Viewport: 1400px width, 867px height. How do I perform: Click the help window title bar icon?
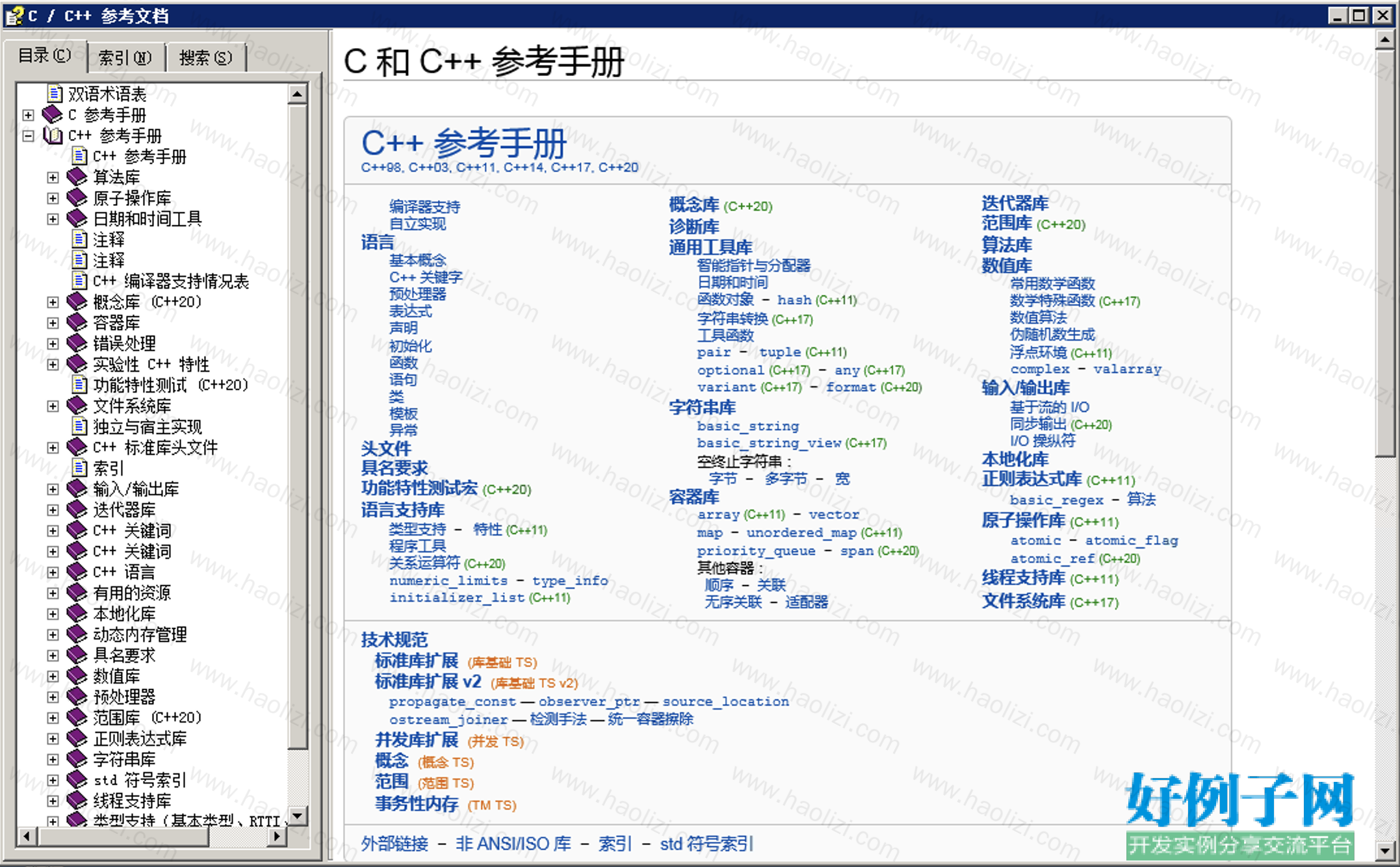[x=14, y=16]
